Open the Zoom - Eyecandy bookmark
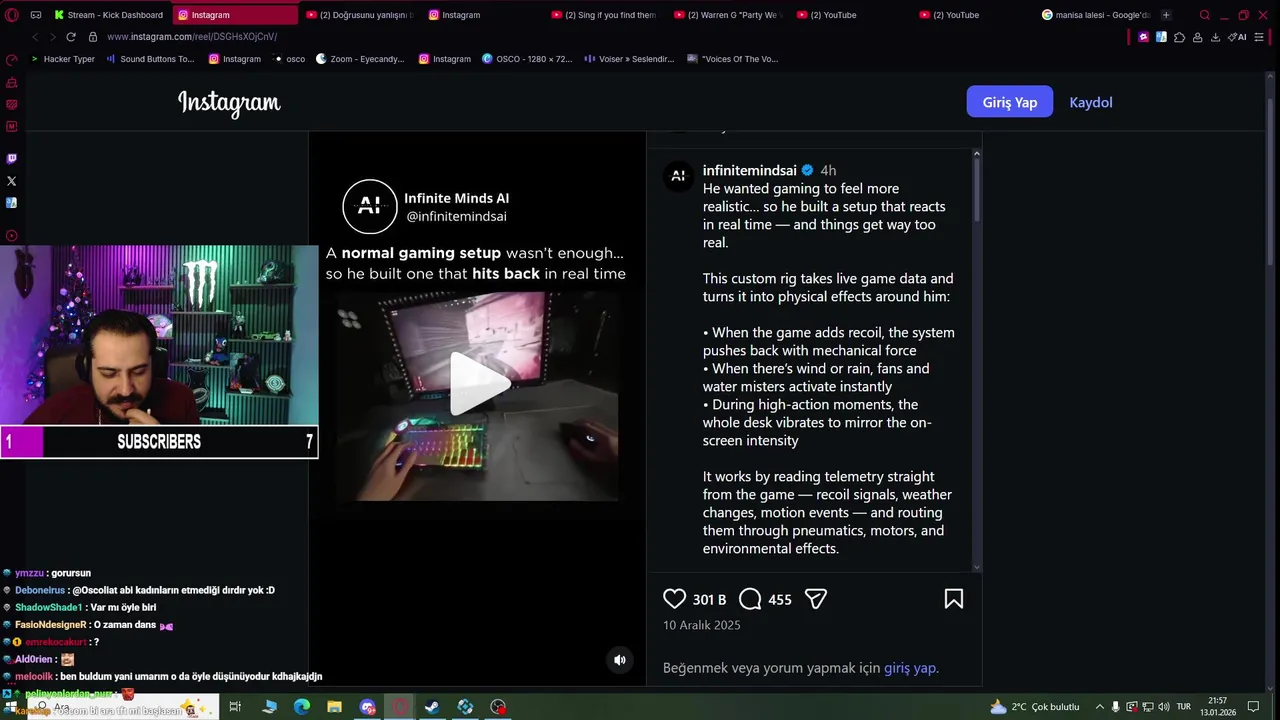 360,59
